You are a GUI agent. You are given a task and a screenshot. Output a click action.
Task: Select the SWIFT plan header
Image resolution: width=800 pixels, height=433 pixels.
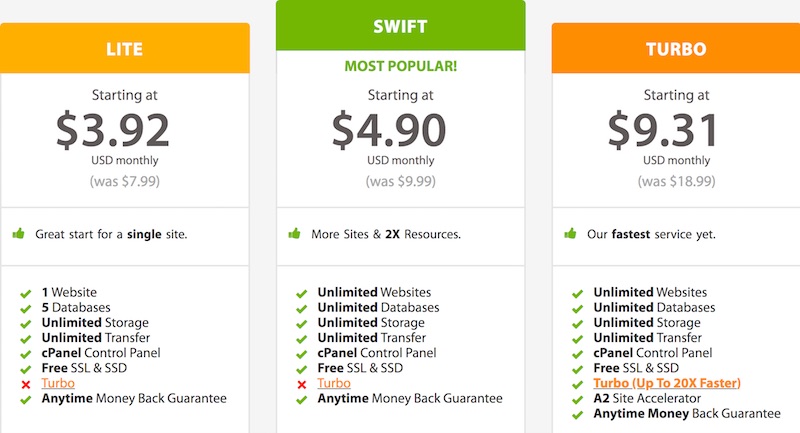(x=401, y=25)
